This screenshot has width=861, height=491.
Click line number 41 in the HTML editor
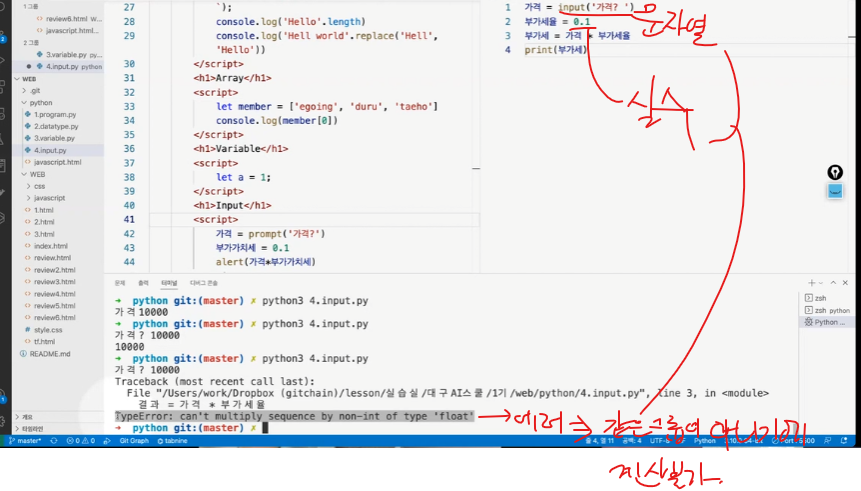(x=129, y=220)
